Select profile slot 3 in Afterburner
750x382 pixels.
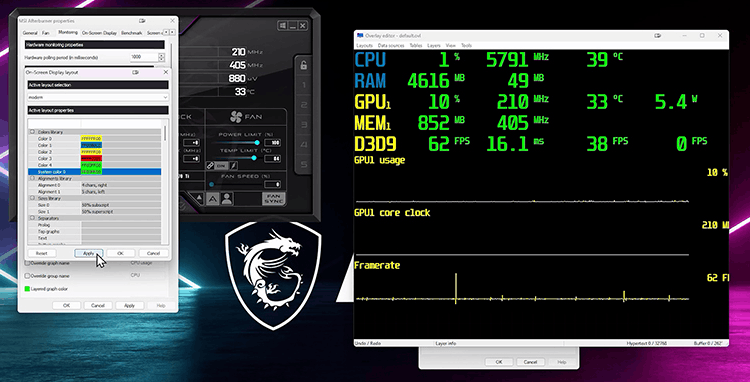(304, 125)
